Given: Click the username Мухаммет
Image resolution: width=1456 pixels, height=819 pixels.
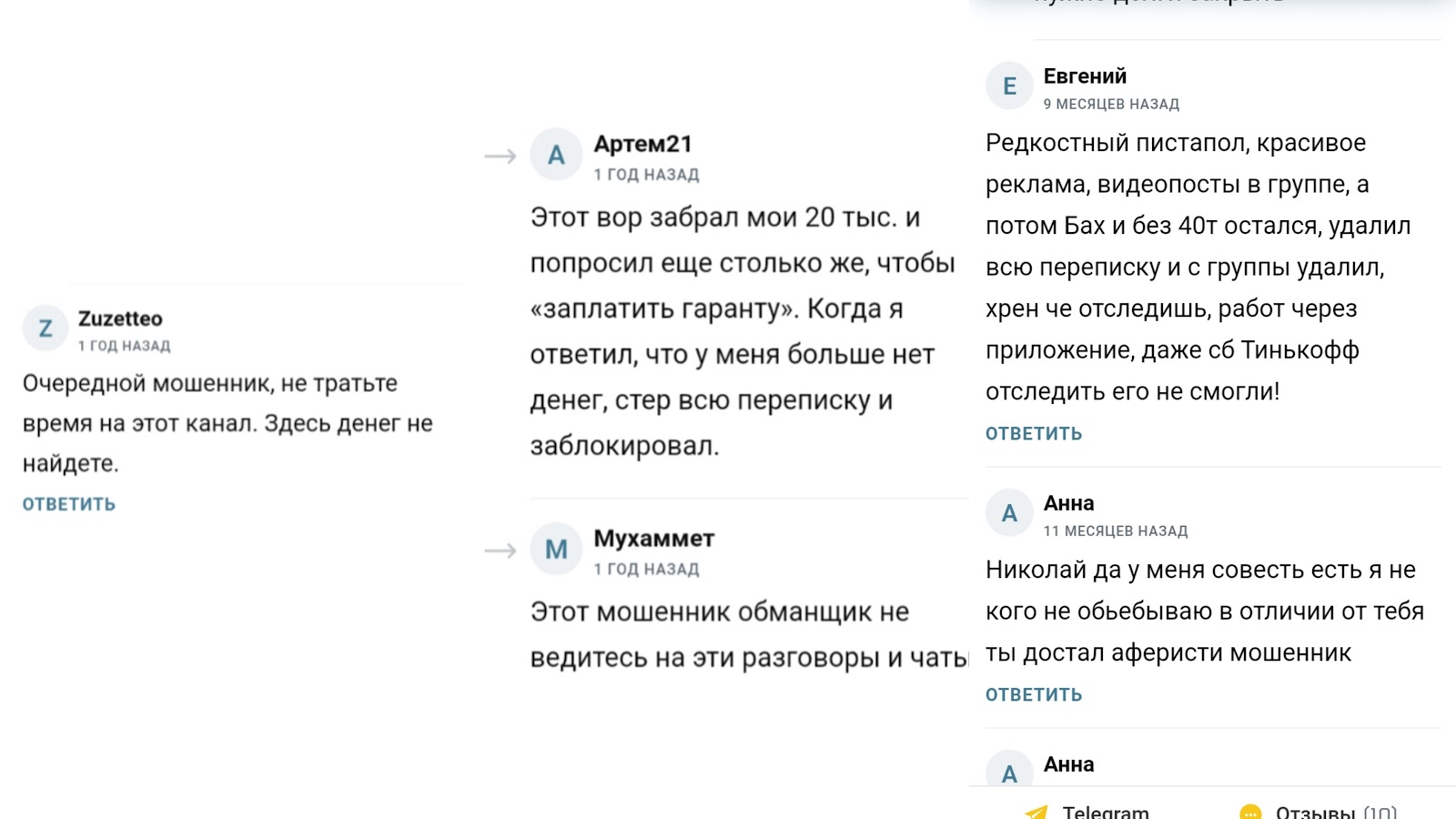Looking at the screenshot, I should pos(654,538).
